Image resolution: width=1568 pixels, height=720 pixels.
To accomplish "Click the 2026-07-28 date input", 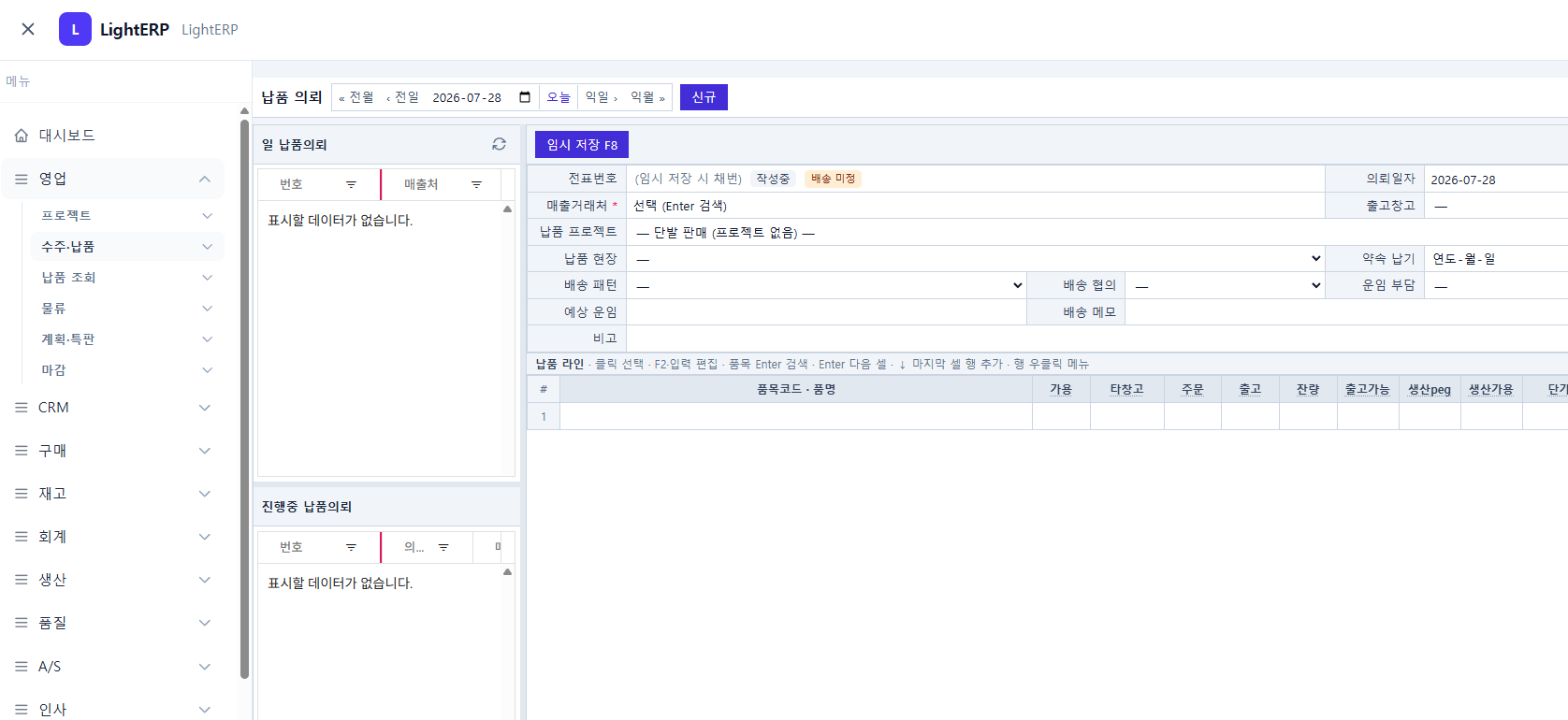I will (x=481, y=97).
